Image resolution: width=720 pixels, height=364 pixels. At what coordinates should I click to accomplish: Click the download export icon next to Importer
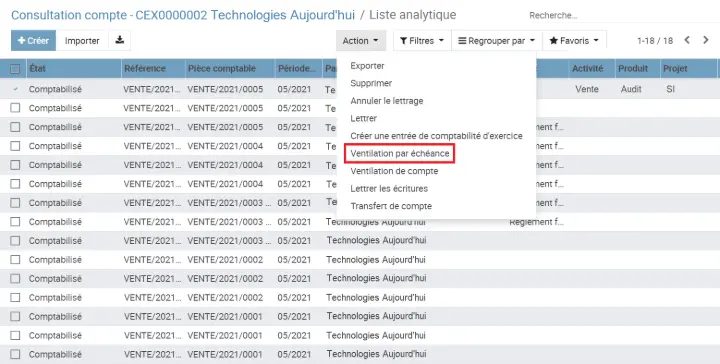[x=119, y=40]
